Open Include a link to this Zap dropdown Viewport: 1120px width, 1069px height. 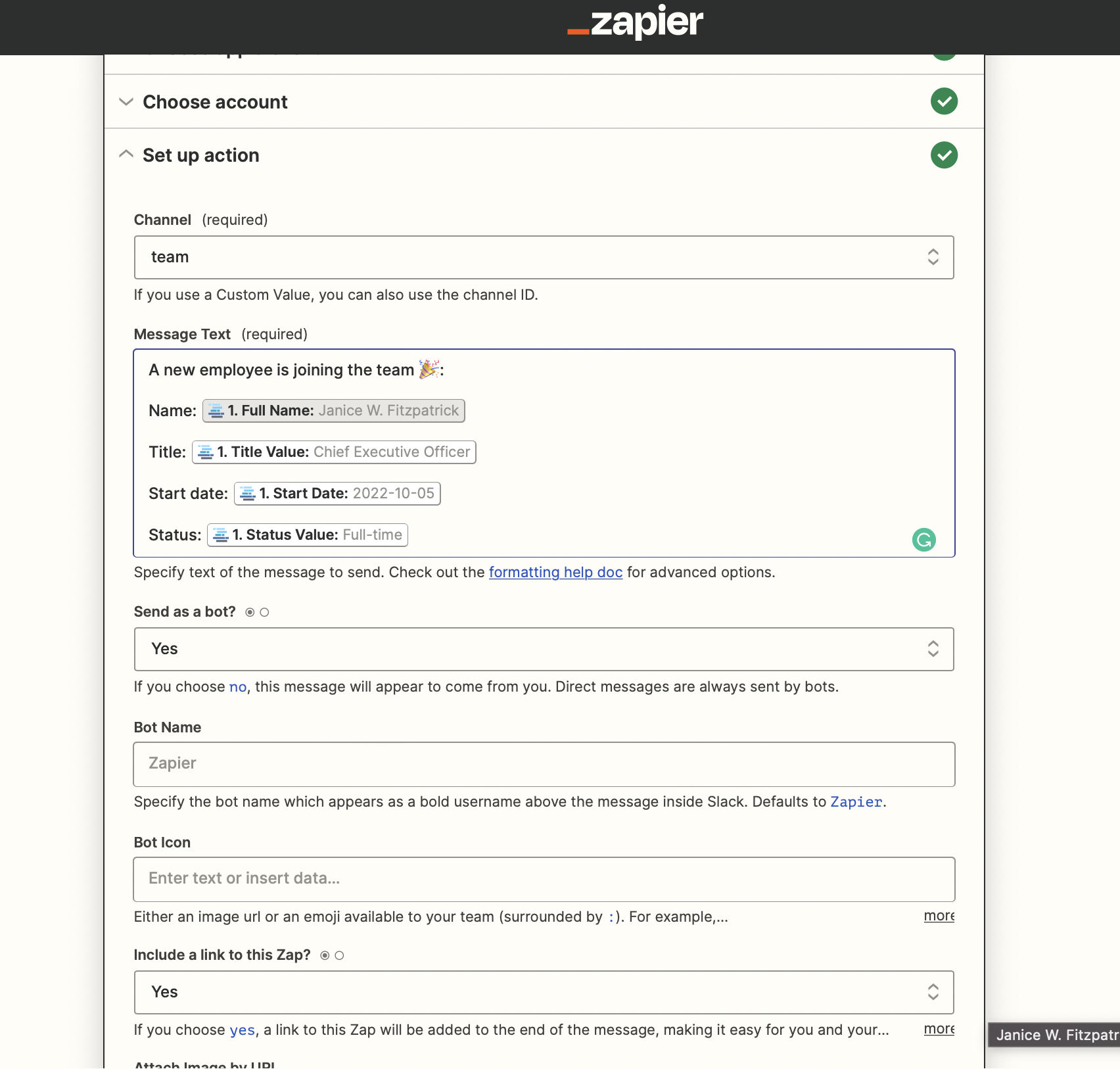544,993
